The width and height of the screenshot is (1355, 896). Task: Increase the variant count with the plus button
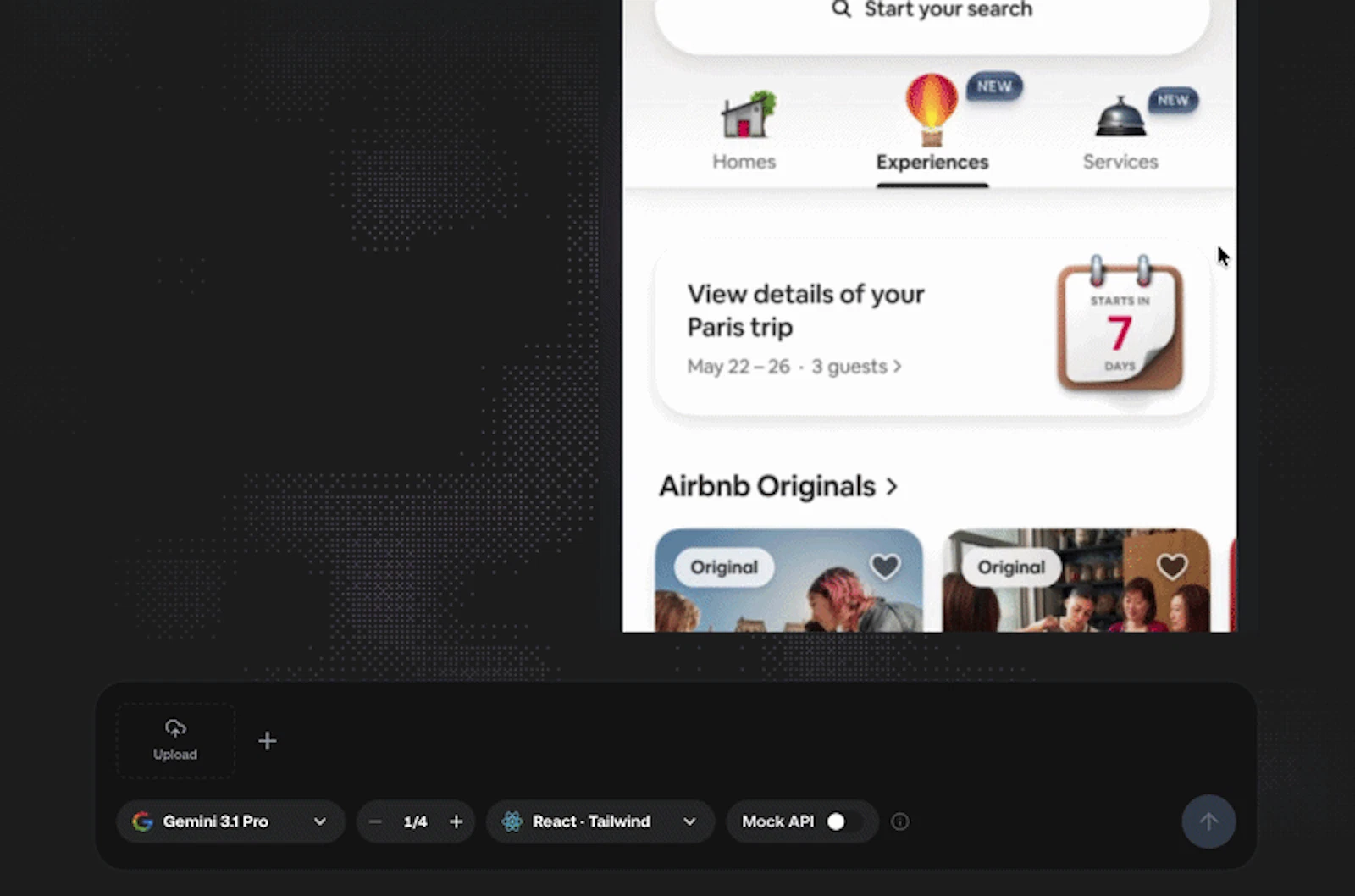(x=456, y=821)
